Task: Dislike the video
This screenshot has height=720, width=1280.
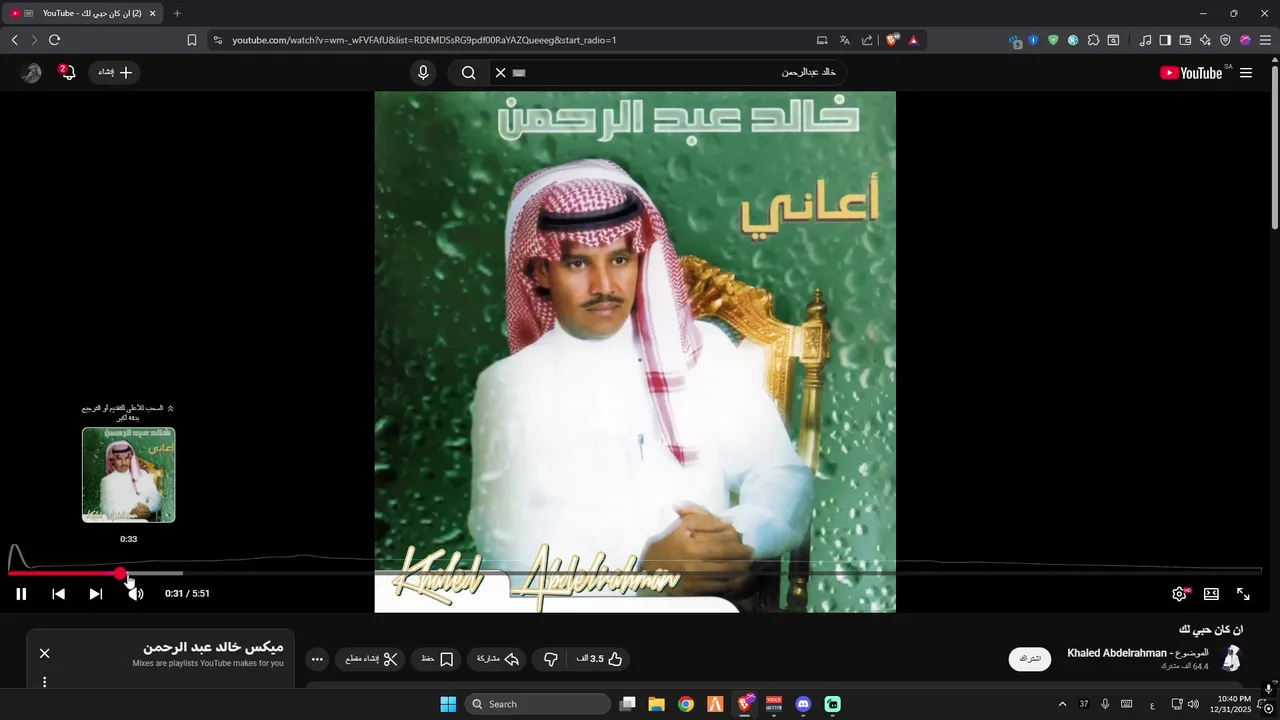Action: pos(550,659)
